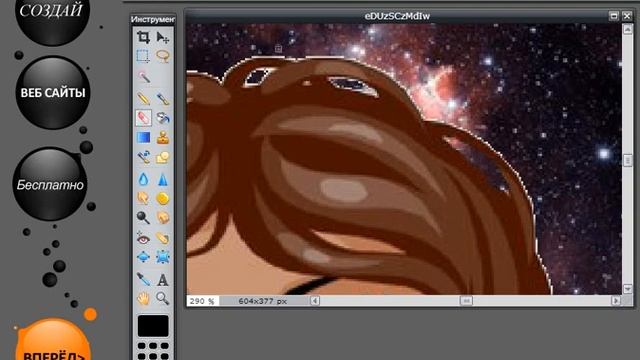Select the Blur droplet tool
Image resolution: width=640 pixels, height=360 pixels.
point(143,179)
